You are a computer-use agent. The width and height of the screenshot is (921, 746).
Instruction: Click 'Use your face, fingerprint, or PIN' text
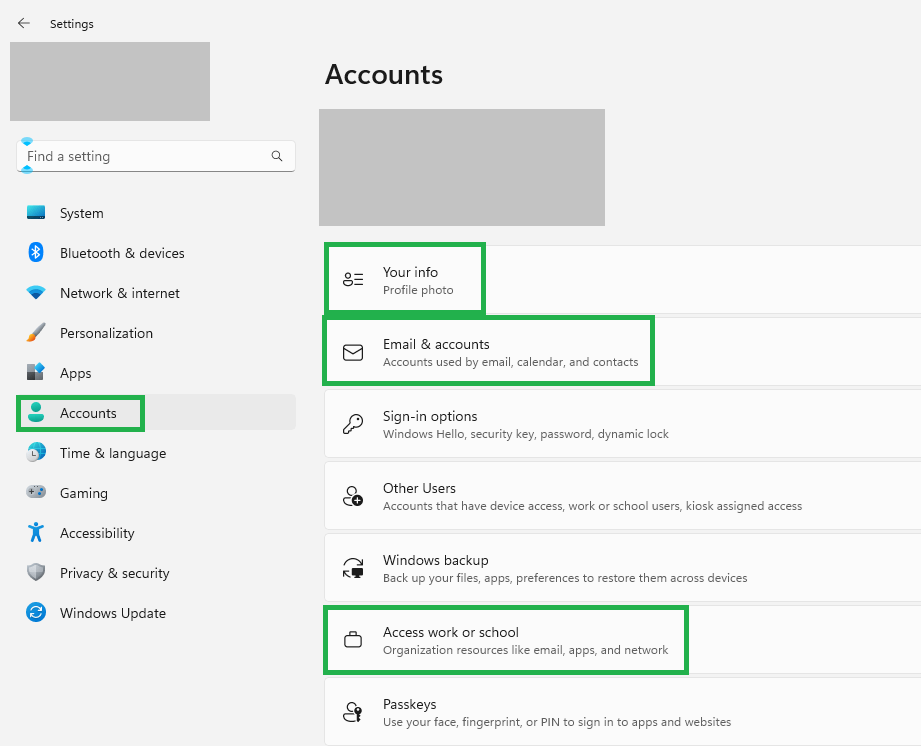[557, 722]
